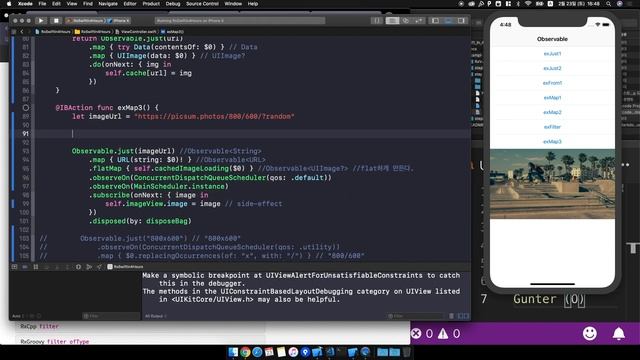Open the ViewController.swift breadcrumb

pos(136,31)
